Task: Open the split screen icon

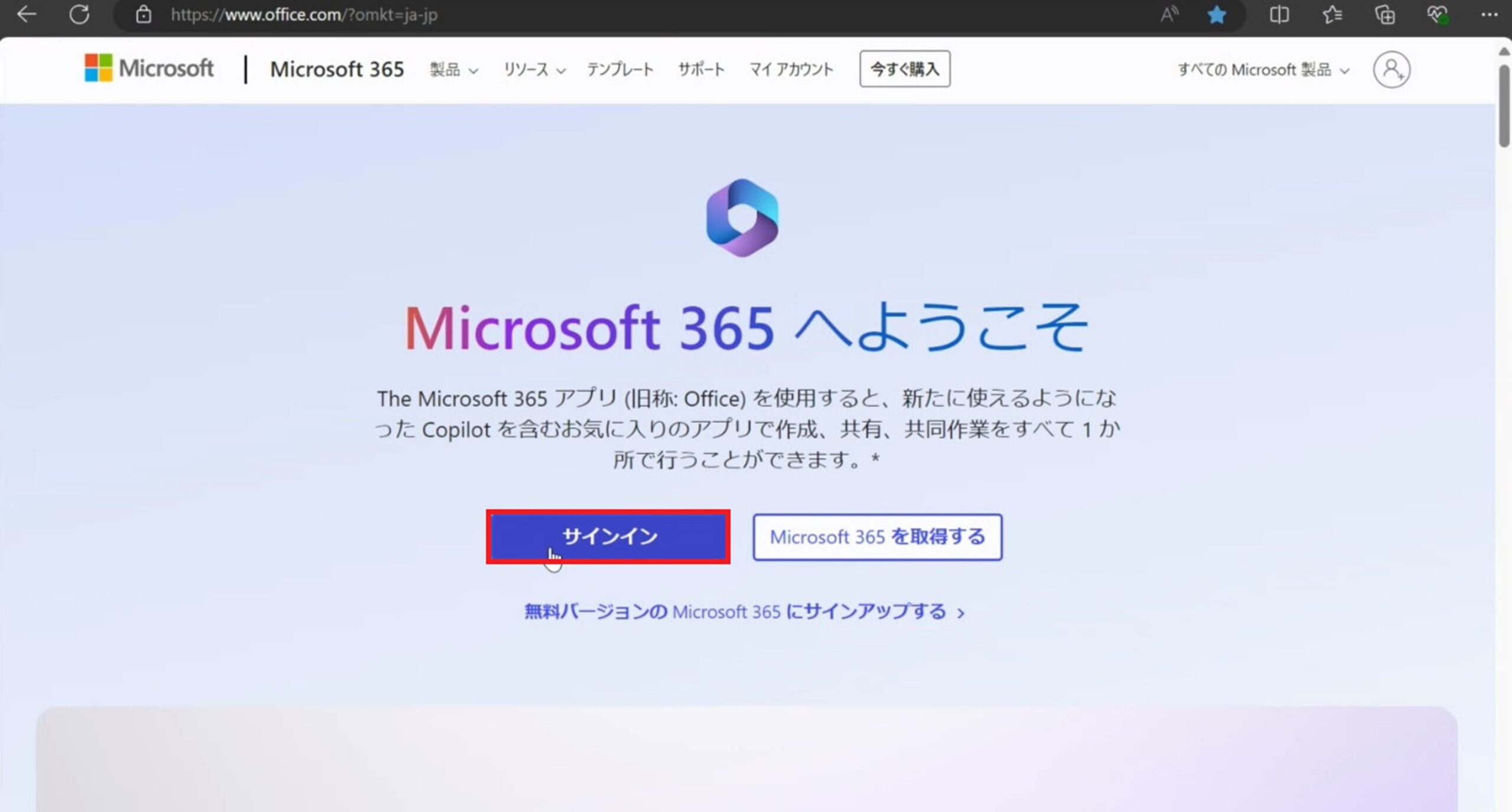Action: click(x=1279, y=14)
